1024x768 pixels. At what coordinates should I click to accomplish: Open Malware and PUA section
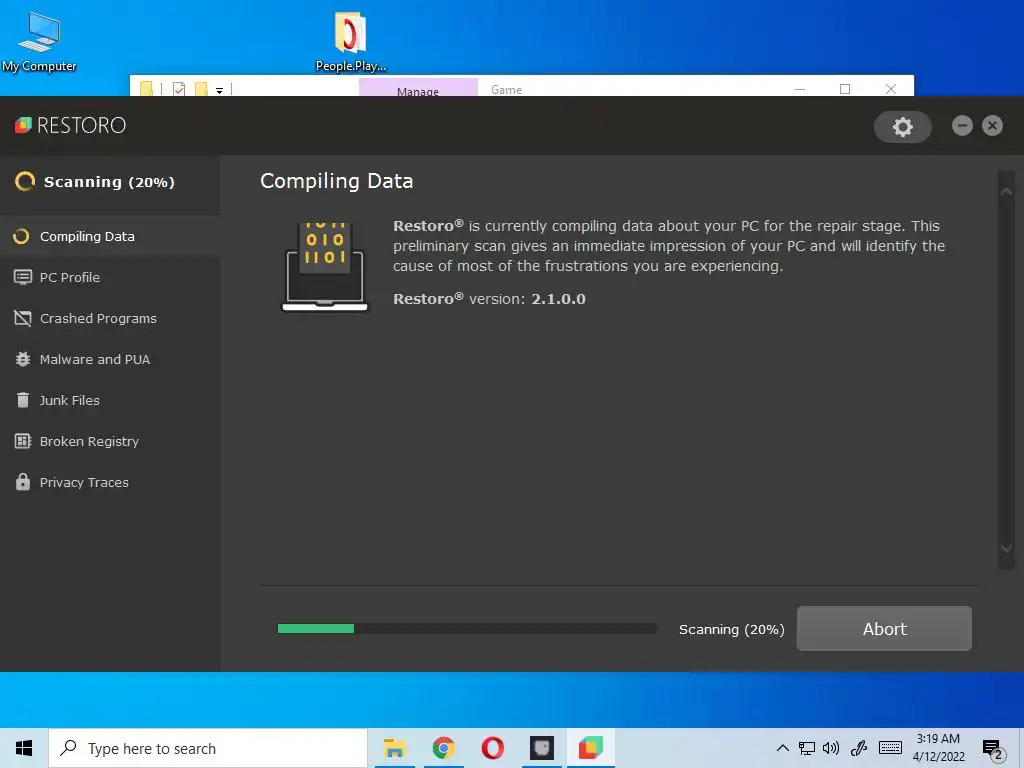click(110, 359)
